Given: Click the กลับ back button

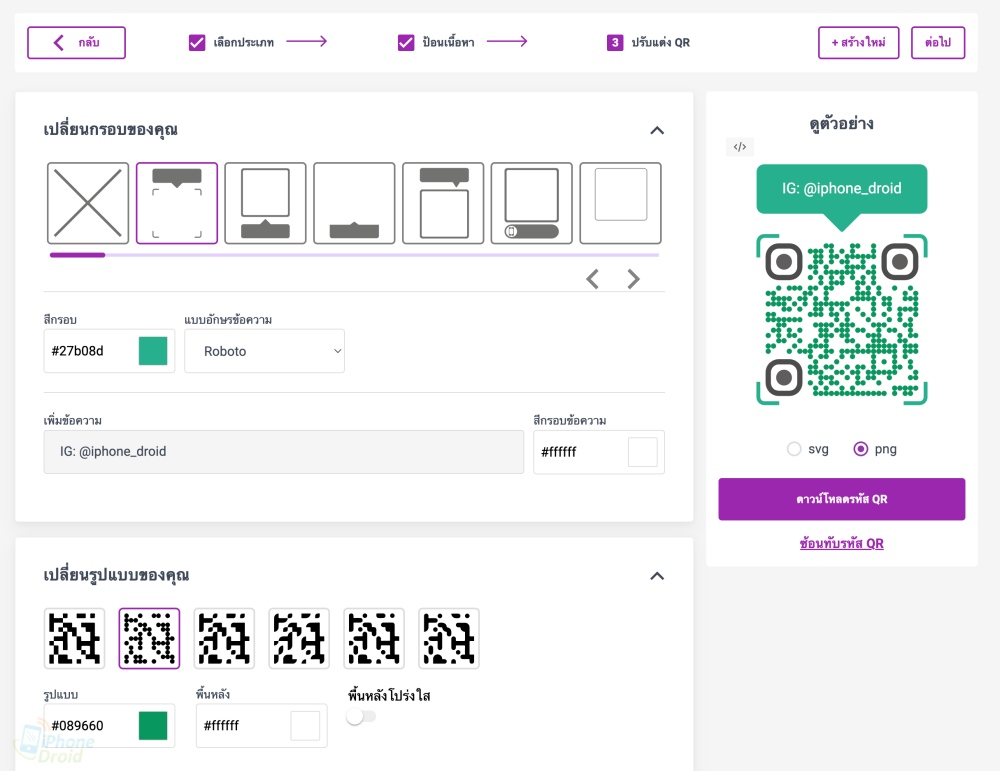Looking at the screenshot, I should click(77, 43).
